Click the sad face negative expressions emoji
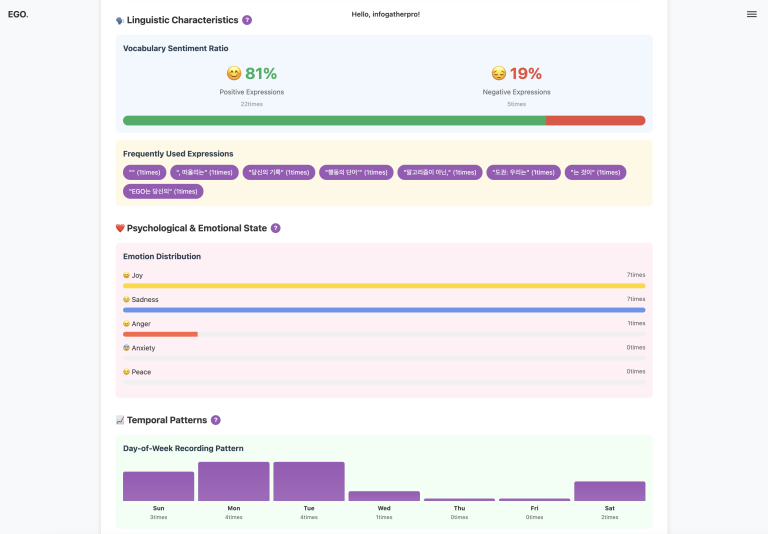 click(498, 74)
